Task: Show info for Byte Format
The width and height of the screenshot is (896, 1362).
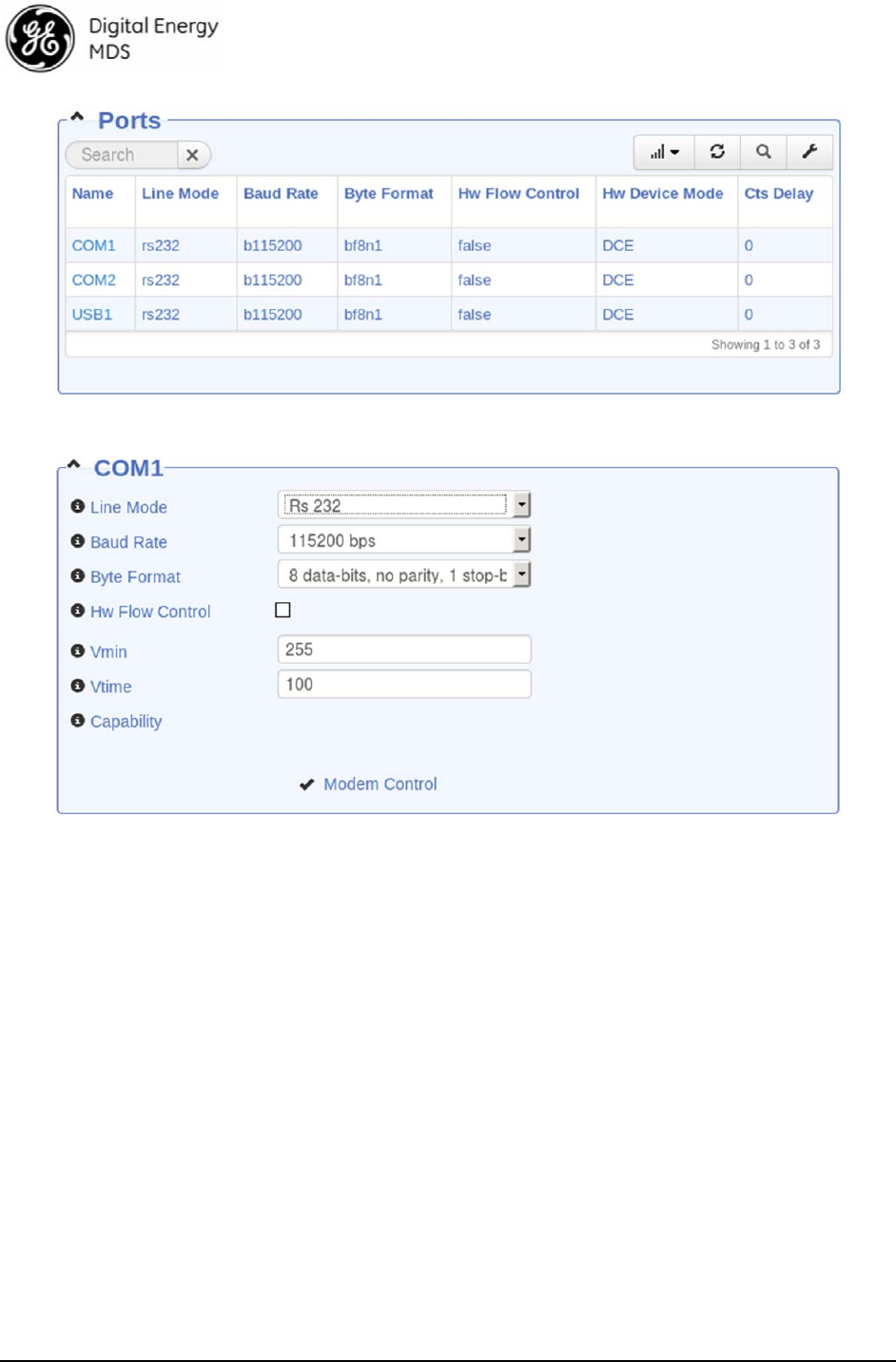Action: 78,575
